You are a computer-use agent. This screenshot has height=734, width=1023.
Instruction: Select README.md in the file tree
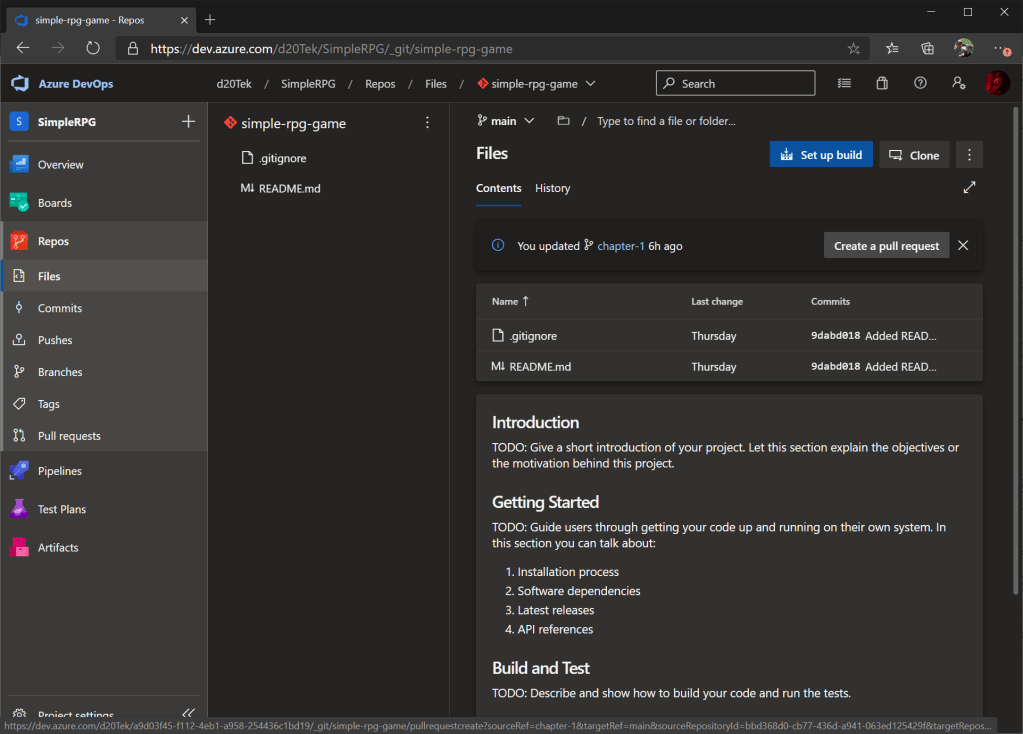coord(288,188)
